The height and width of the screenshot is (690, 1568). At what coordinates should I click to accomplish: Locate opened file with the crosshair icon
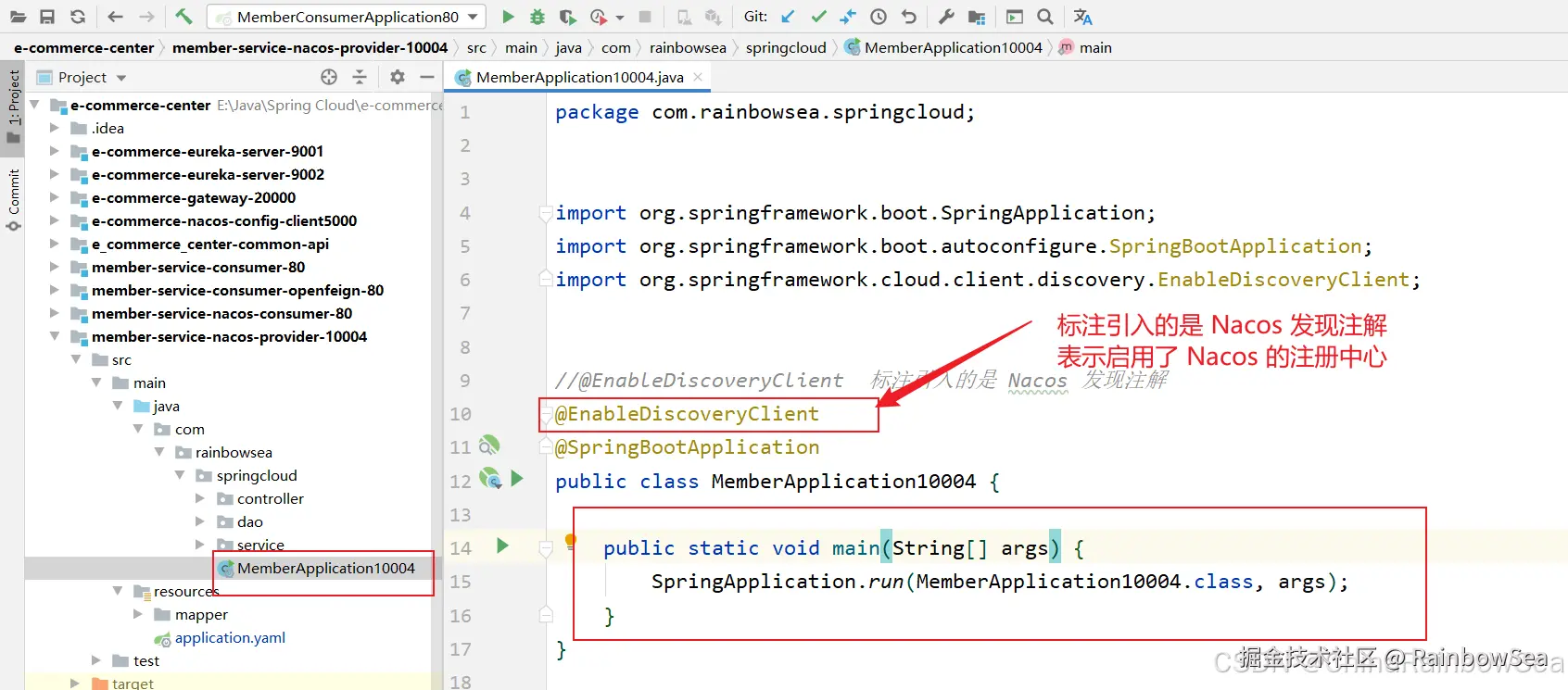(x=329, y=77)
